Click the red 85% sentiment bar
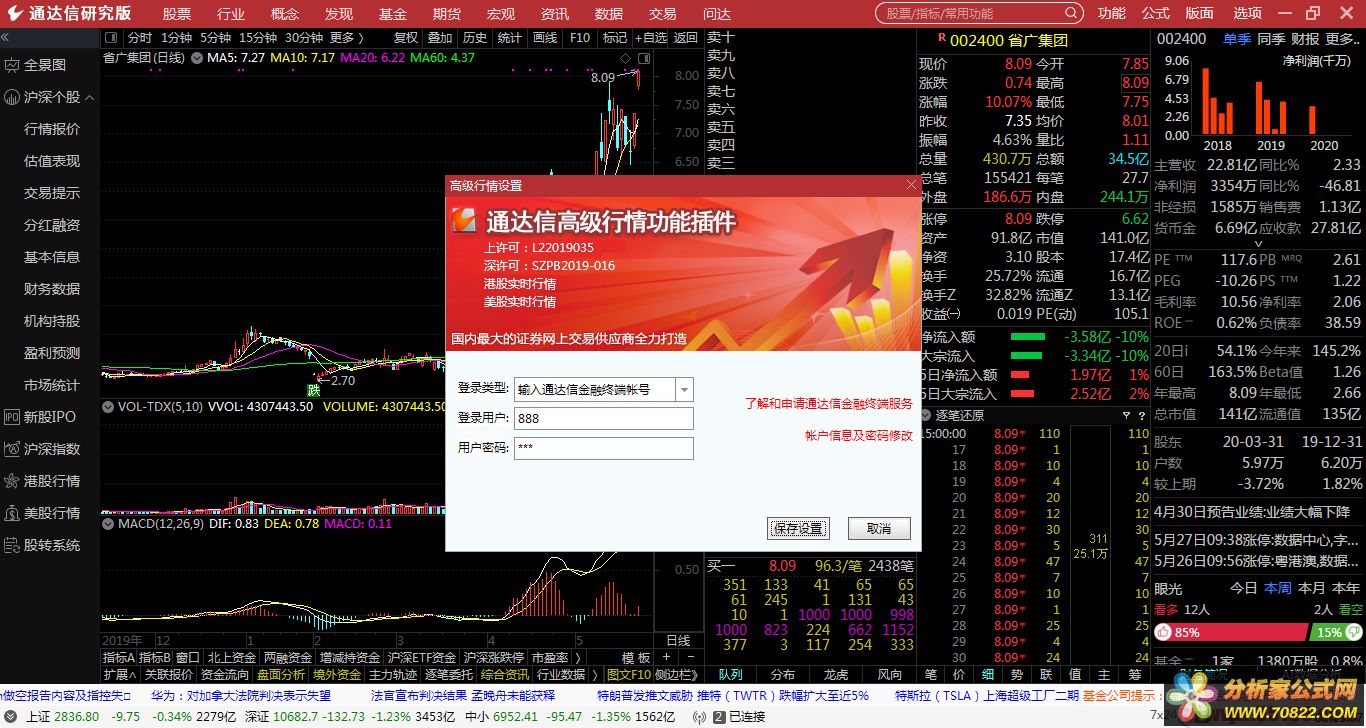This screenshot has width=1366, height=728. [x=1230, y=632]
